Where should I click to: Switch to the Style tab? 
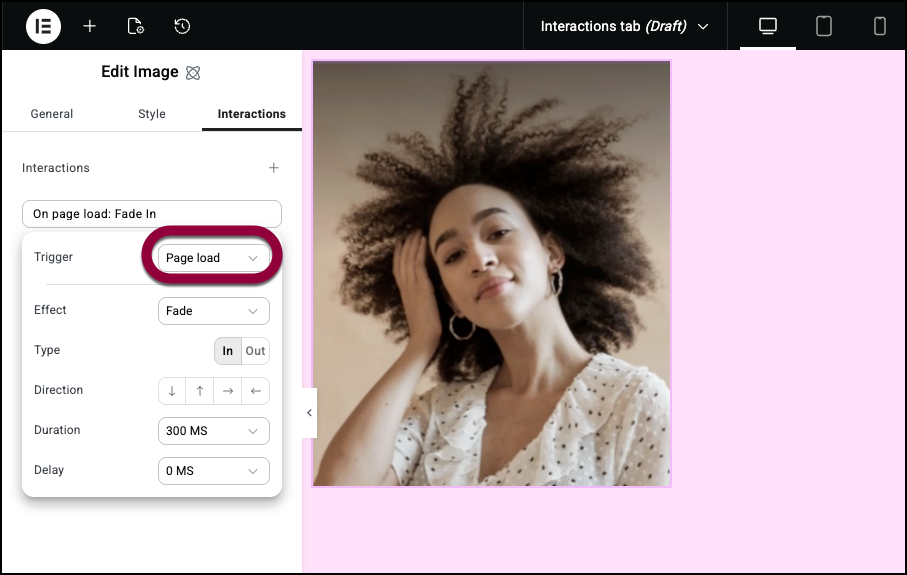pos(152,114)
